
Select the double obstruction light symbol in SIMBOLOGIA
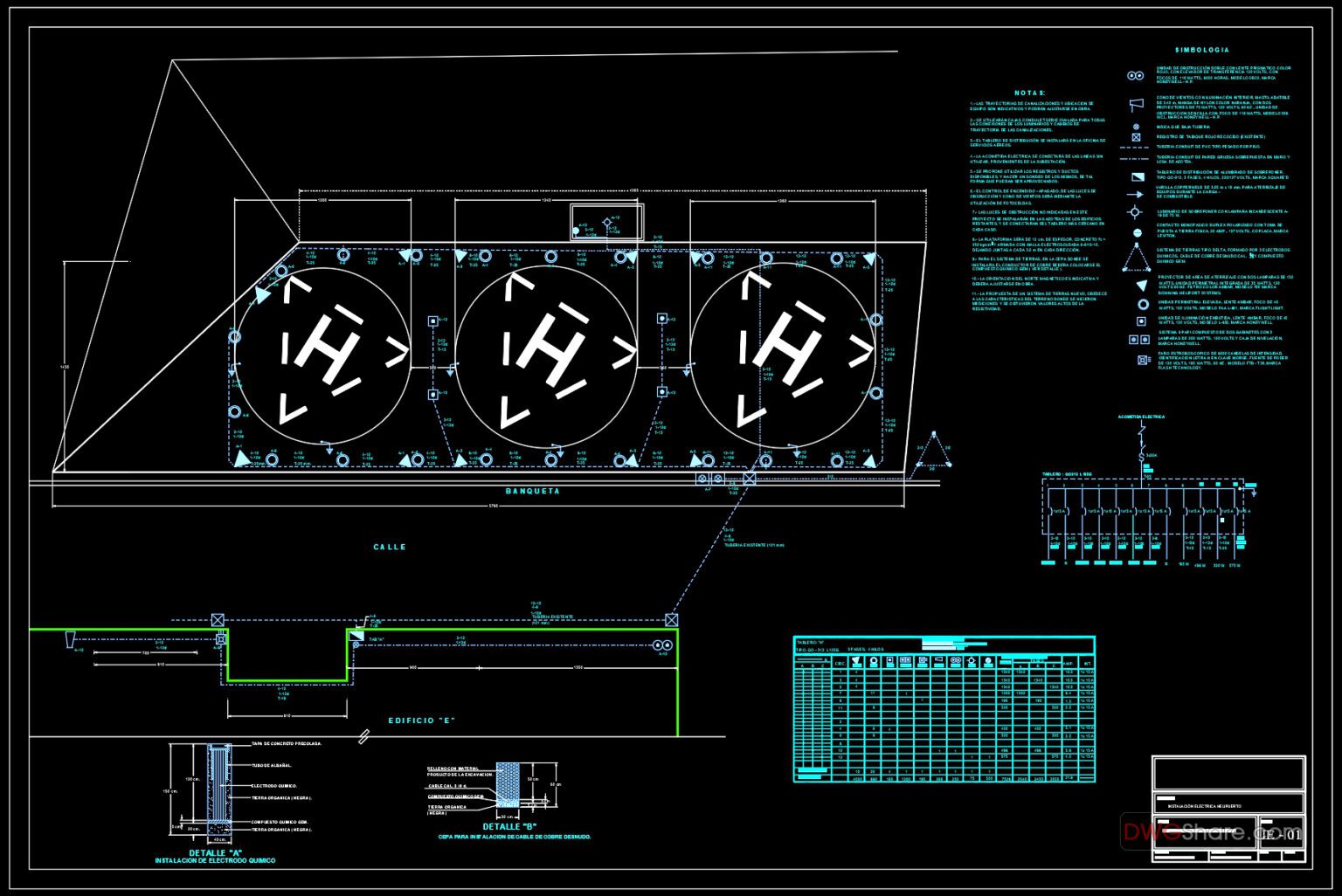click(x=1136, y=75)
